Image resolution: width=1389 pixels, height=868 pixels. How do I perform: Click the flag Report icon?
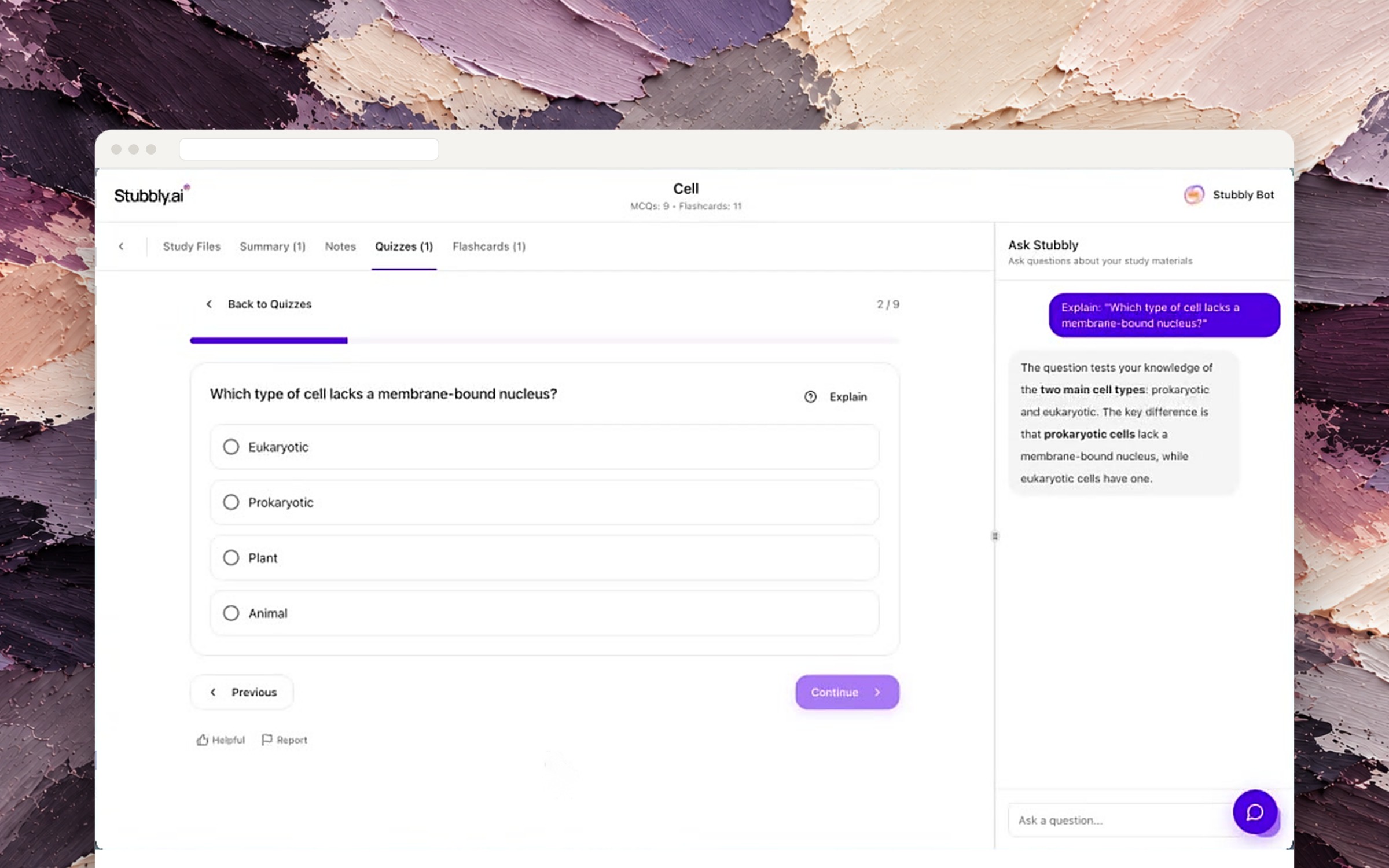(x=267, y=740)
